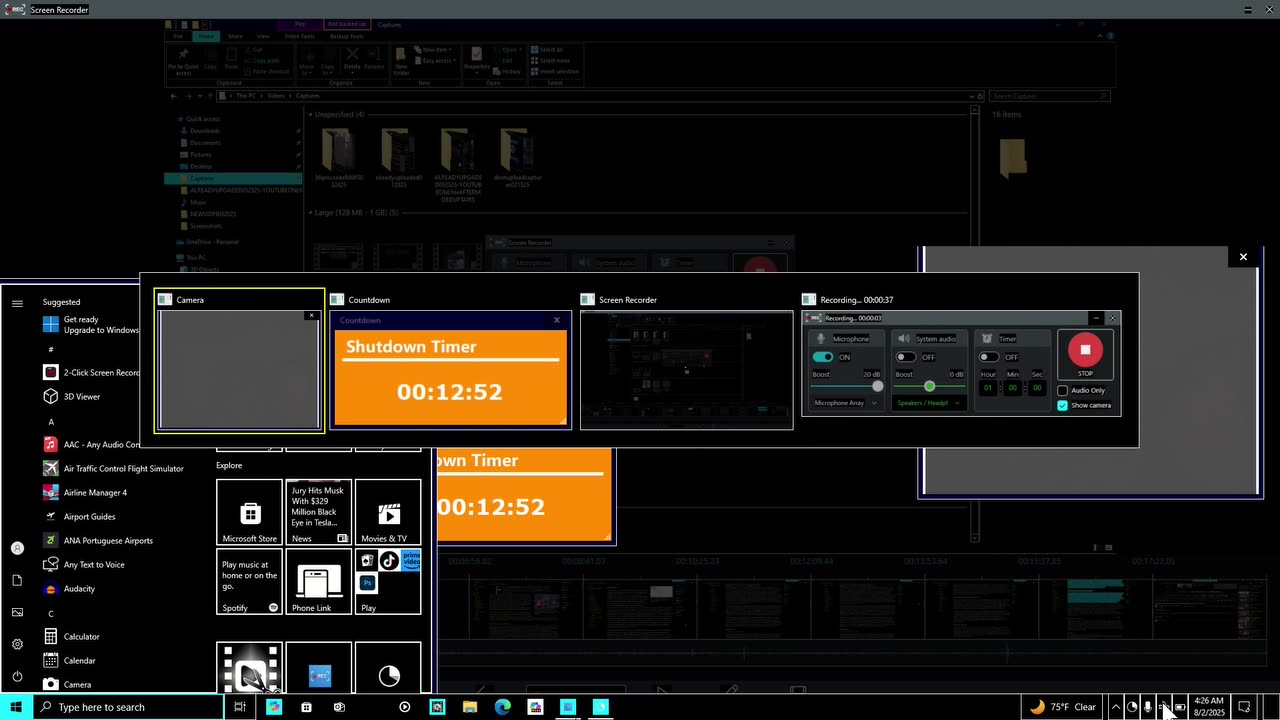Click the battery icon in system tray
Image resolution: width=1280 pixels, height=720 pixels.
(1180, 707)
